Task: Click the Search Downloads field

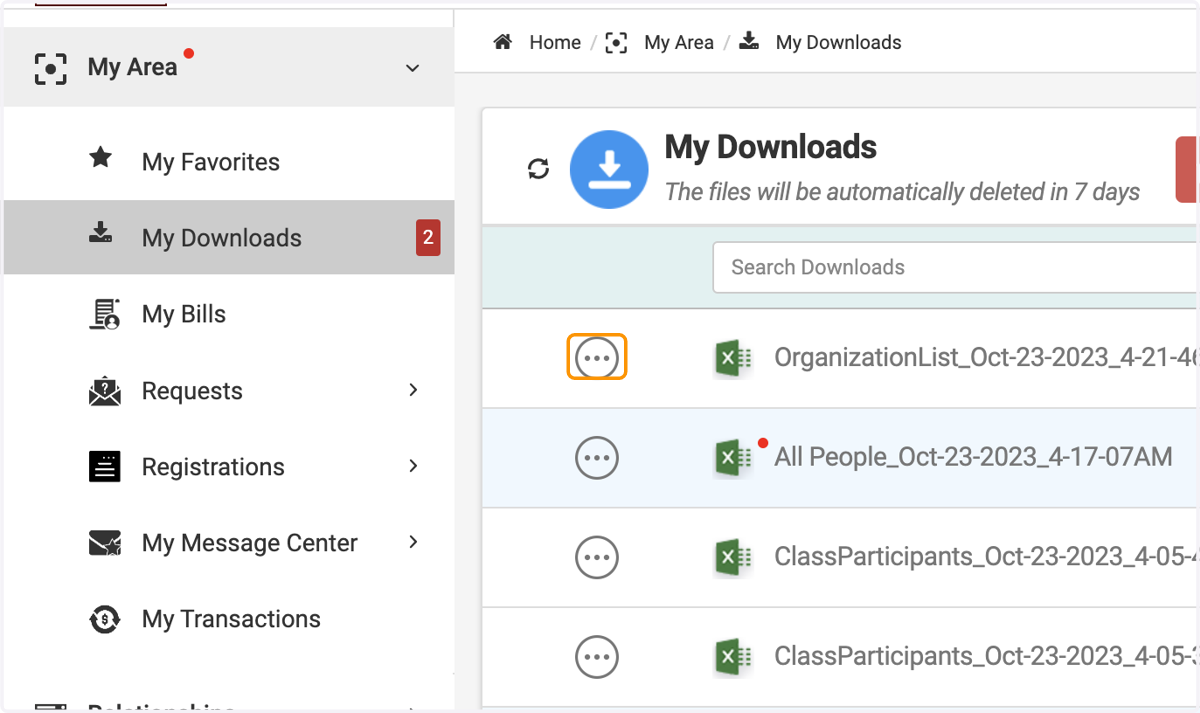Action: click(x=955, y=267)
